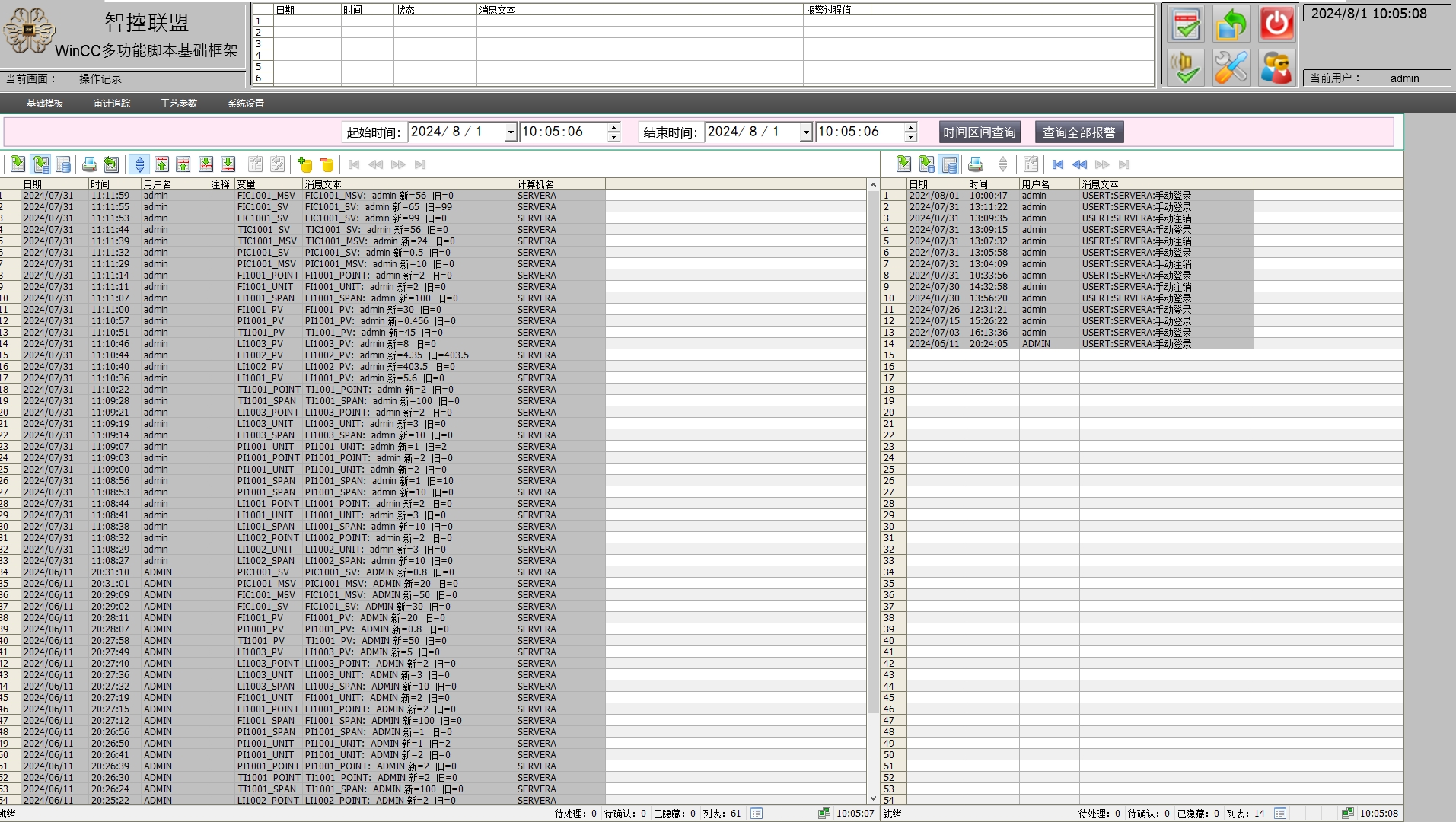
Task: Click yellow cylinder with green plus icon
Action: point(305,164)
